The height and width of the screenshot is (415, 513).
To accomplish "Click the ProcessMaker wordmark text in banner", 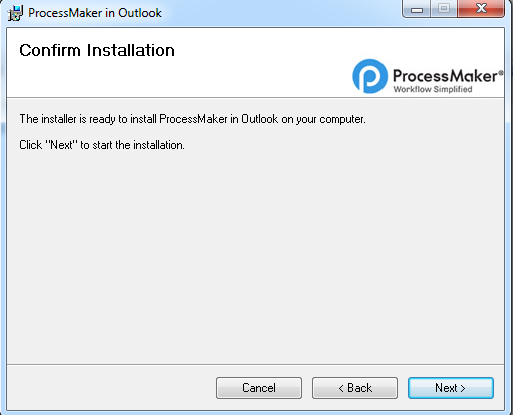I will (445, 76).
